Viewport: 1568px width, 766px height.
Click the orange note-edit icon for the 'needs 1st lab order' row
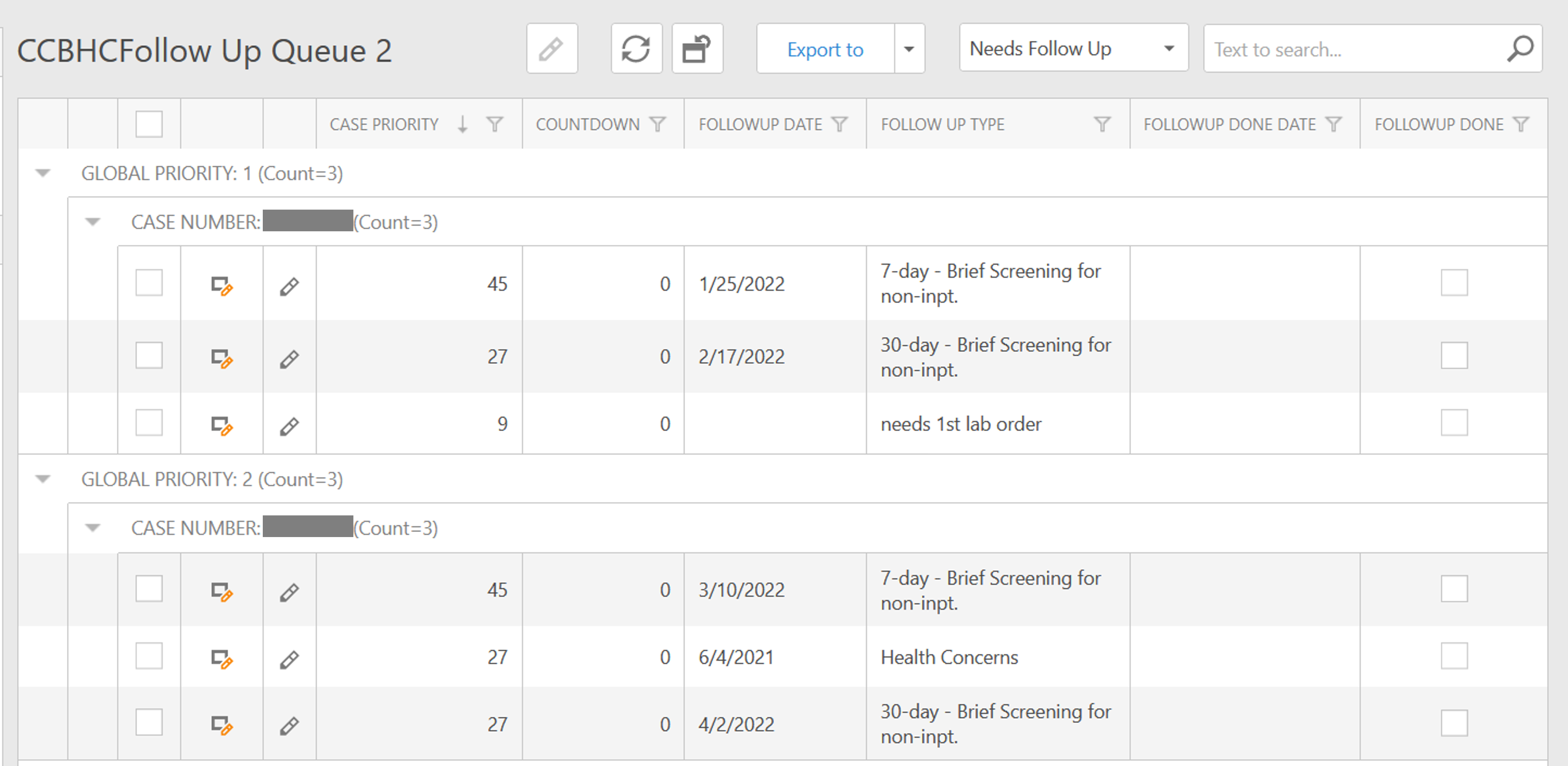[221, 426]
